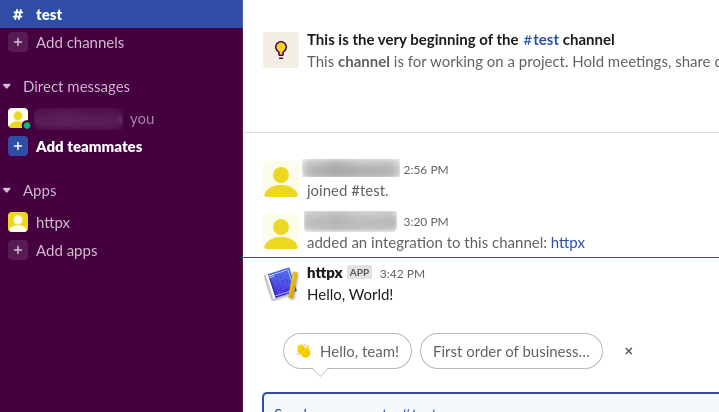Click the httpx sender name in message
Image resolution: width=719 pixels, height=412 pixels.
click(324, 273)
